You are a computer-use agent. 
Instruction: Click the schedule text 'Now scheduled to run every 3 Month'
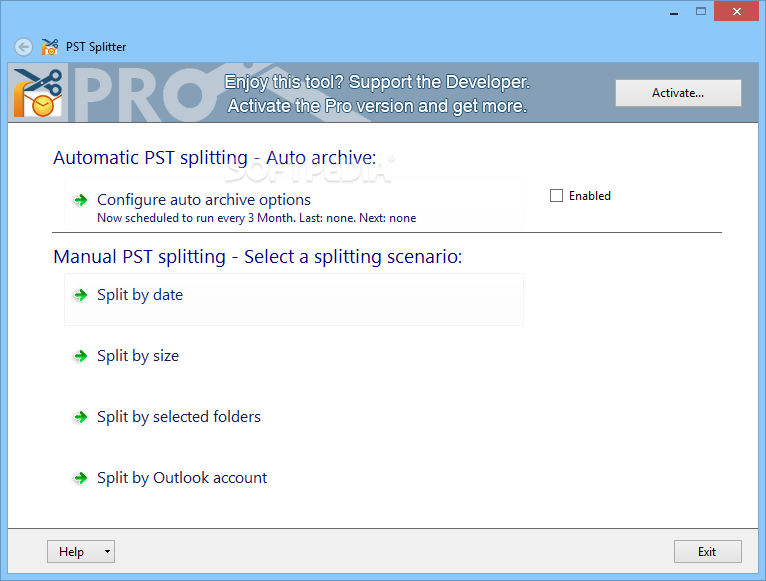point(196,218)
